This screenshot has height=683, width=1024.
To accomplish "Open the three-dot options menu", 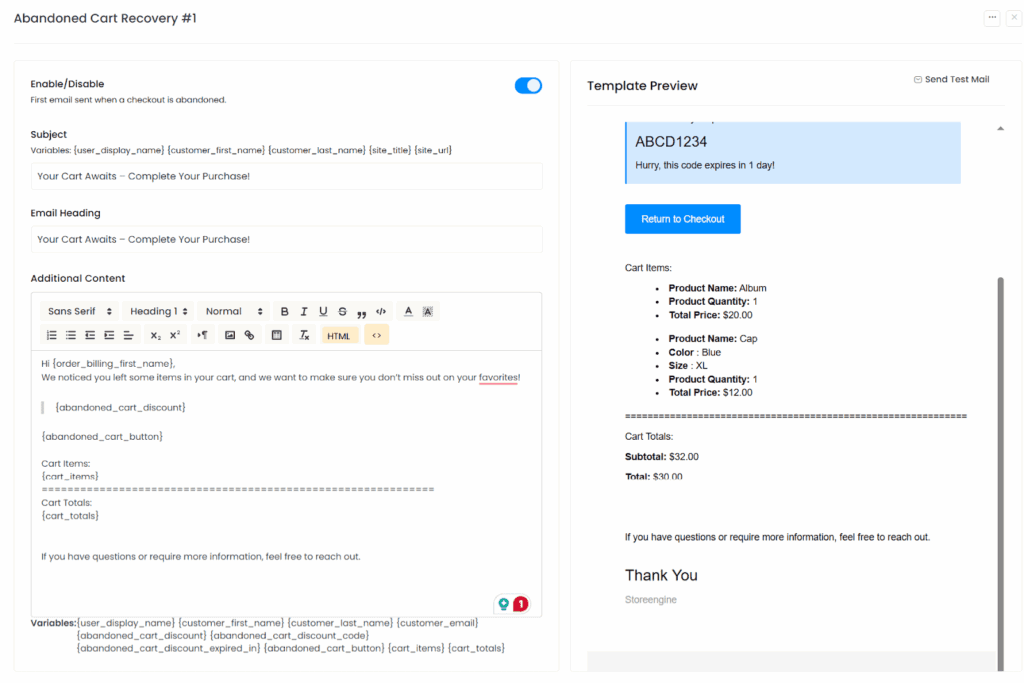I will [992, 17].
